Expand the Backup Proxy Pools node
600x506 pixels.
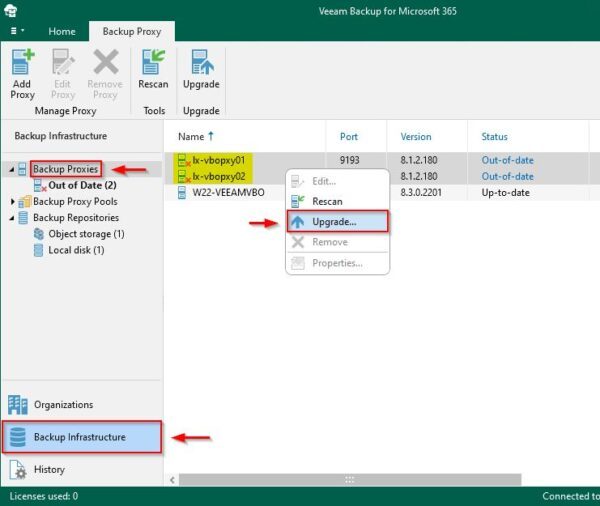(12, 201)
